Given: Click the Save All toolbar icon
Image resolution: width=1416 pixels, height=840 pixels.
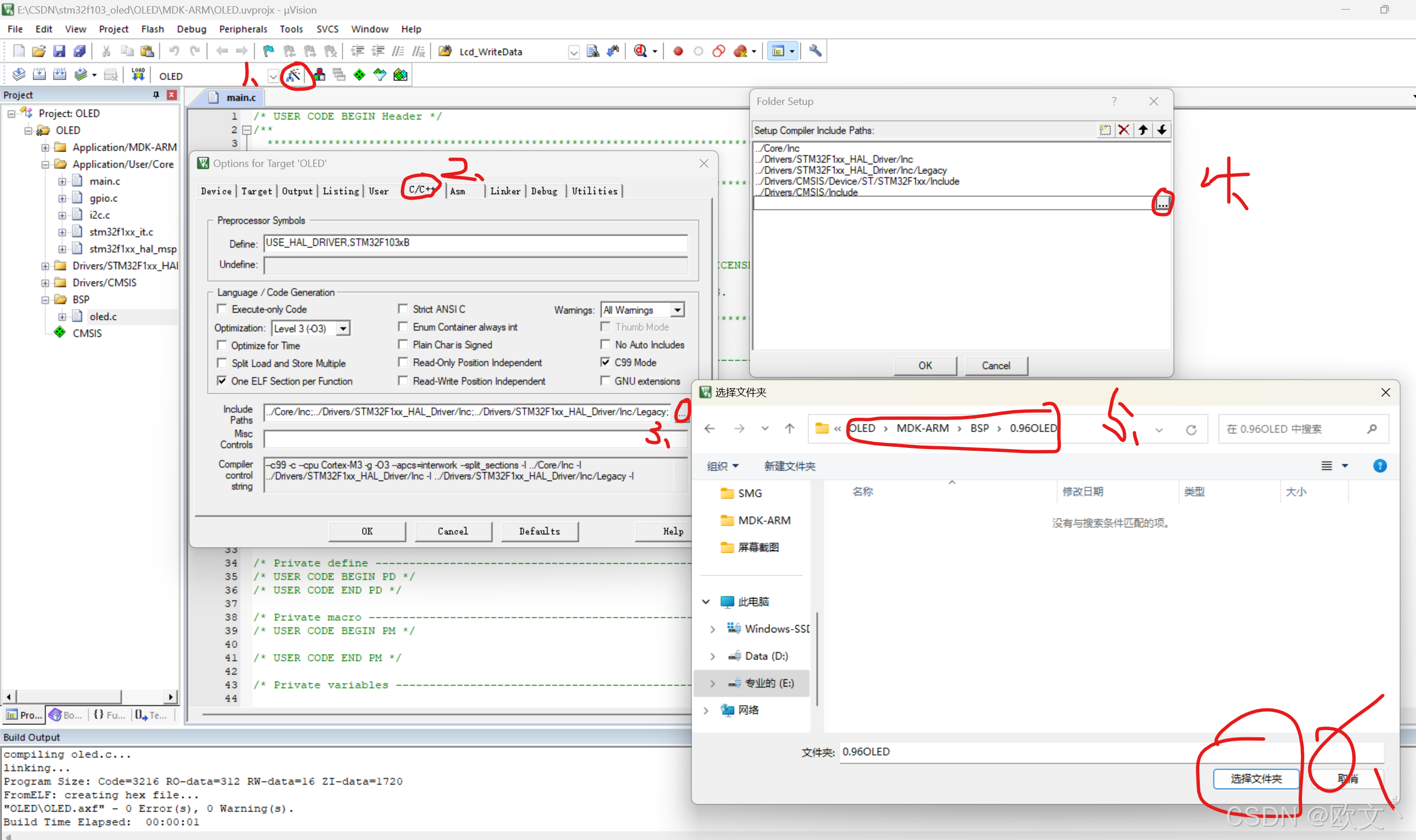Looking at the screenshot, I should tap(80, 51).
